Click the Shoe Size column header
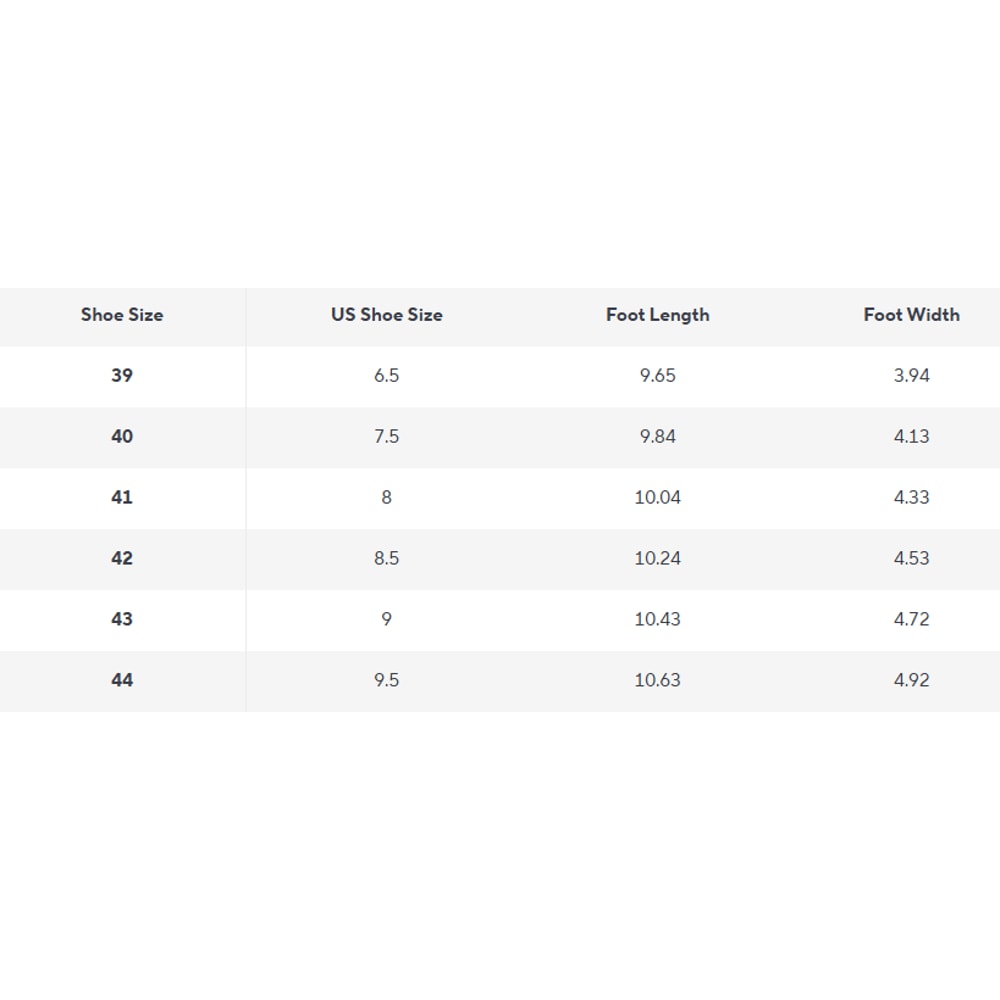1000x1000 pixels. [122, 315]
